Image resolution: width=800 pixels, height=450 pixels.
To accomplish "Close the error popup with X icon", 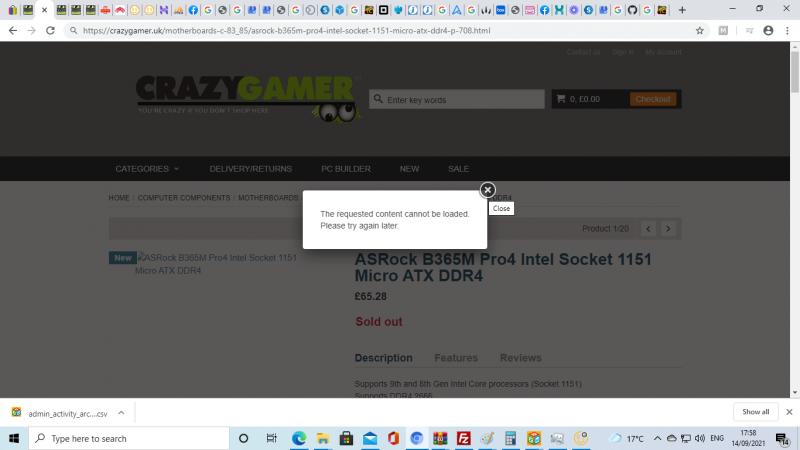I will tap(487, 190).
